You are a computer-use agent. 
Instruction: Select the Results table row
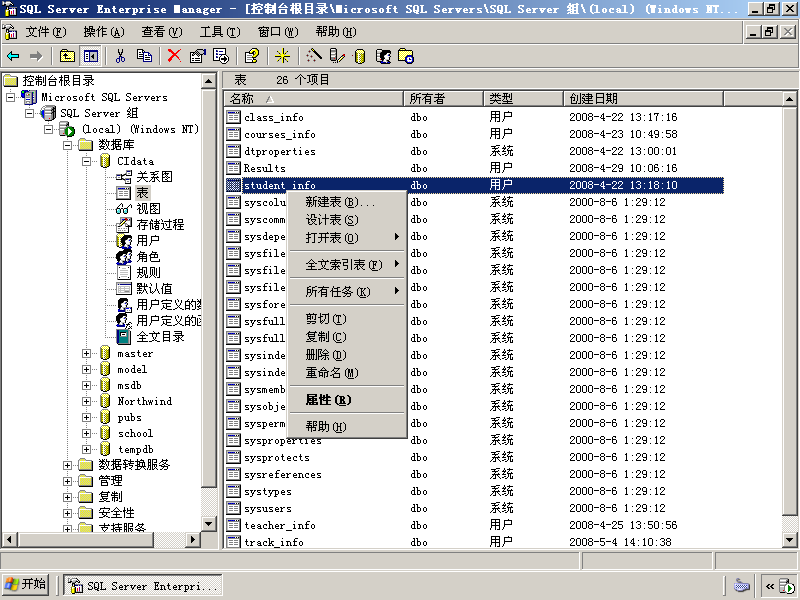(264, 168)
